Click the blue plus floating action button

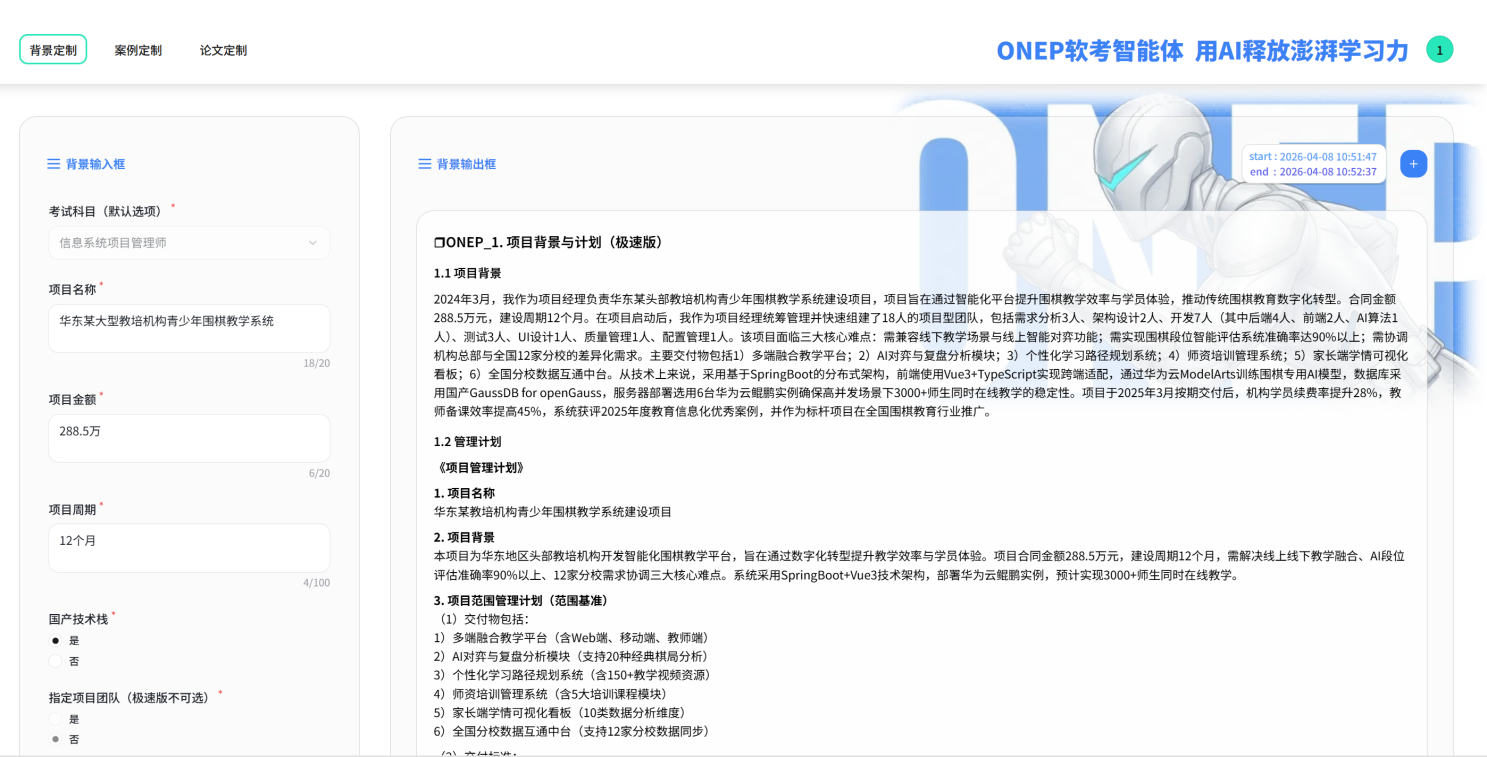1413,163
